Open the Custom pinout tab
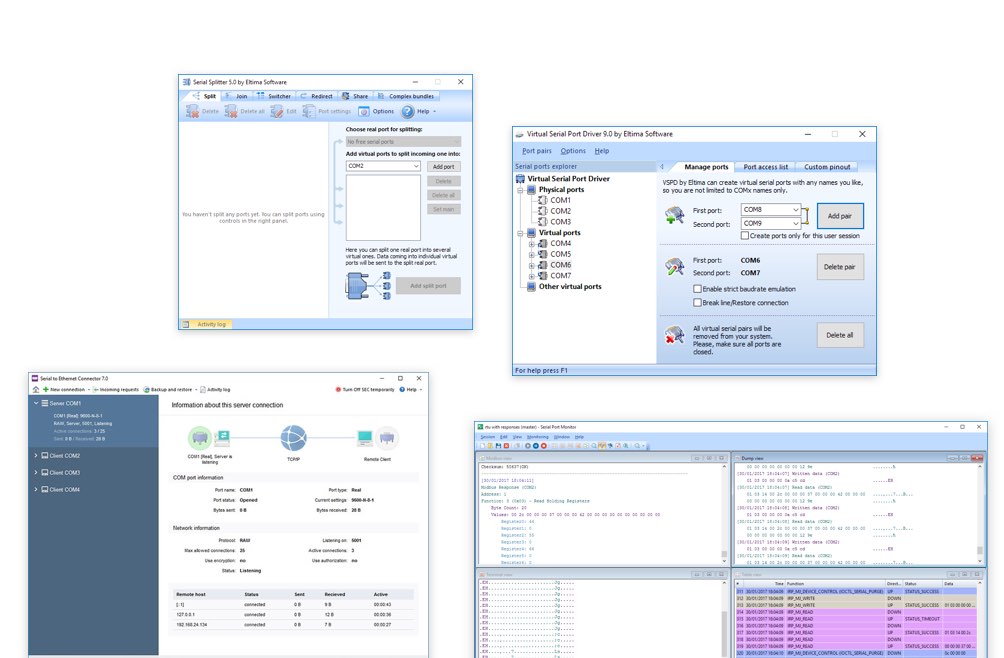 click(827, 166)
